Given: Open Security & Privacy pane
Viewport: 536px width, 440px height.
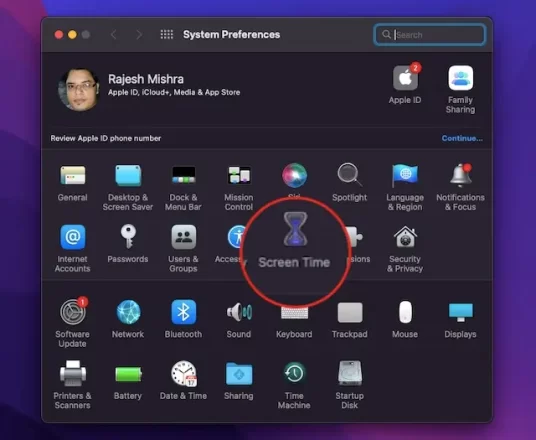Looking at the screenshot, I should 405,237.
